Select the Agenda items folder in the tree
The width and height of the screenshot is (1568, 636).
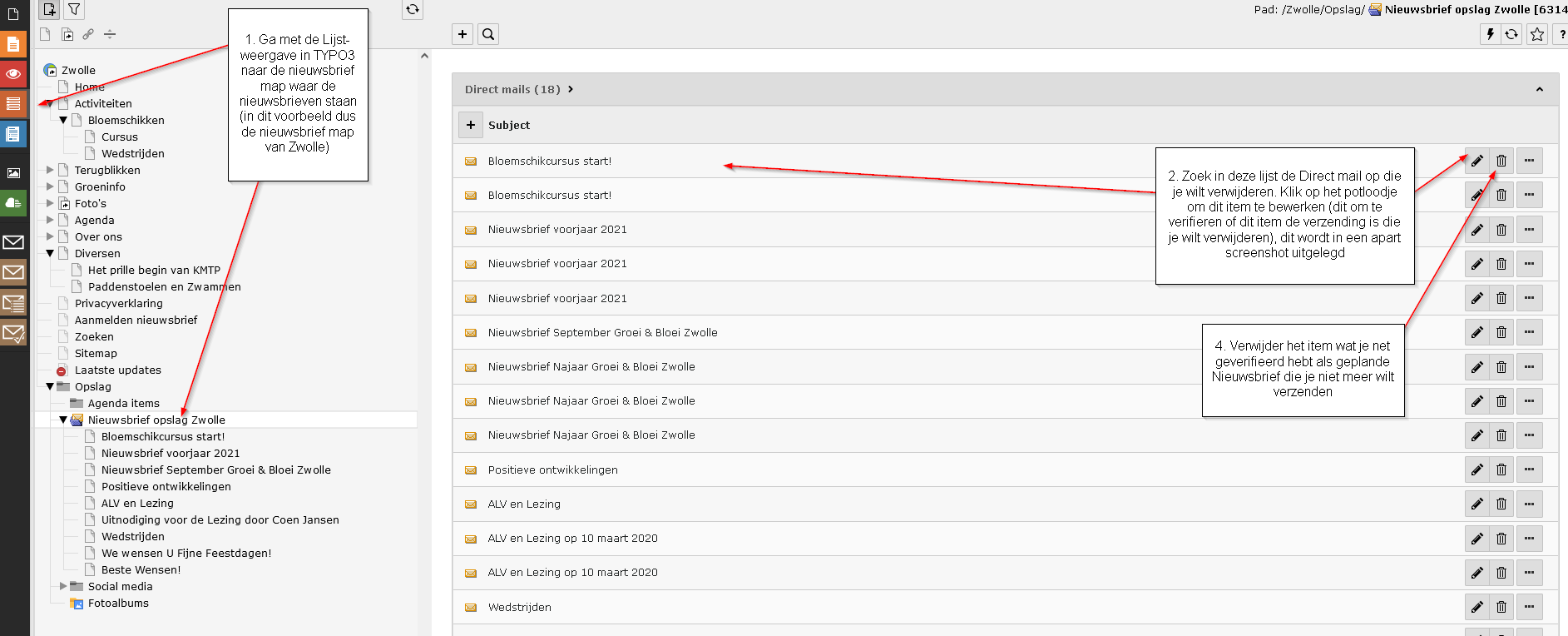(x=123, y=404)
